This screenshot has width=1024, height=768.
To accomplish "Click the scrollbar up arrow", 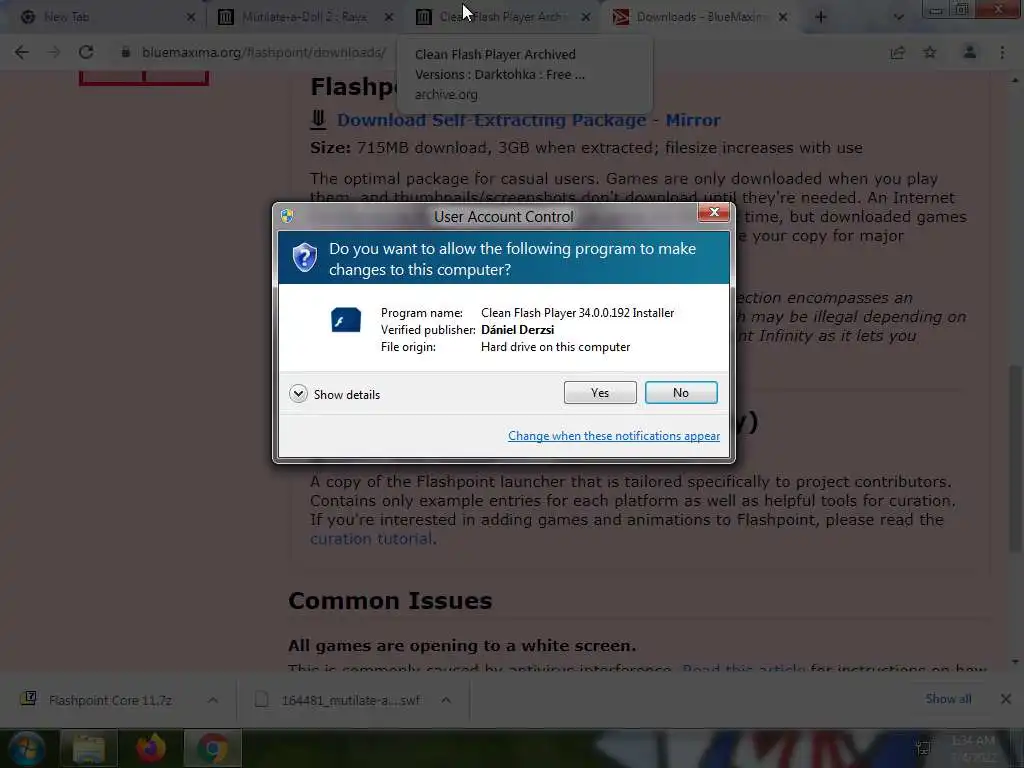I will 1015,80.
